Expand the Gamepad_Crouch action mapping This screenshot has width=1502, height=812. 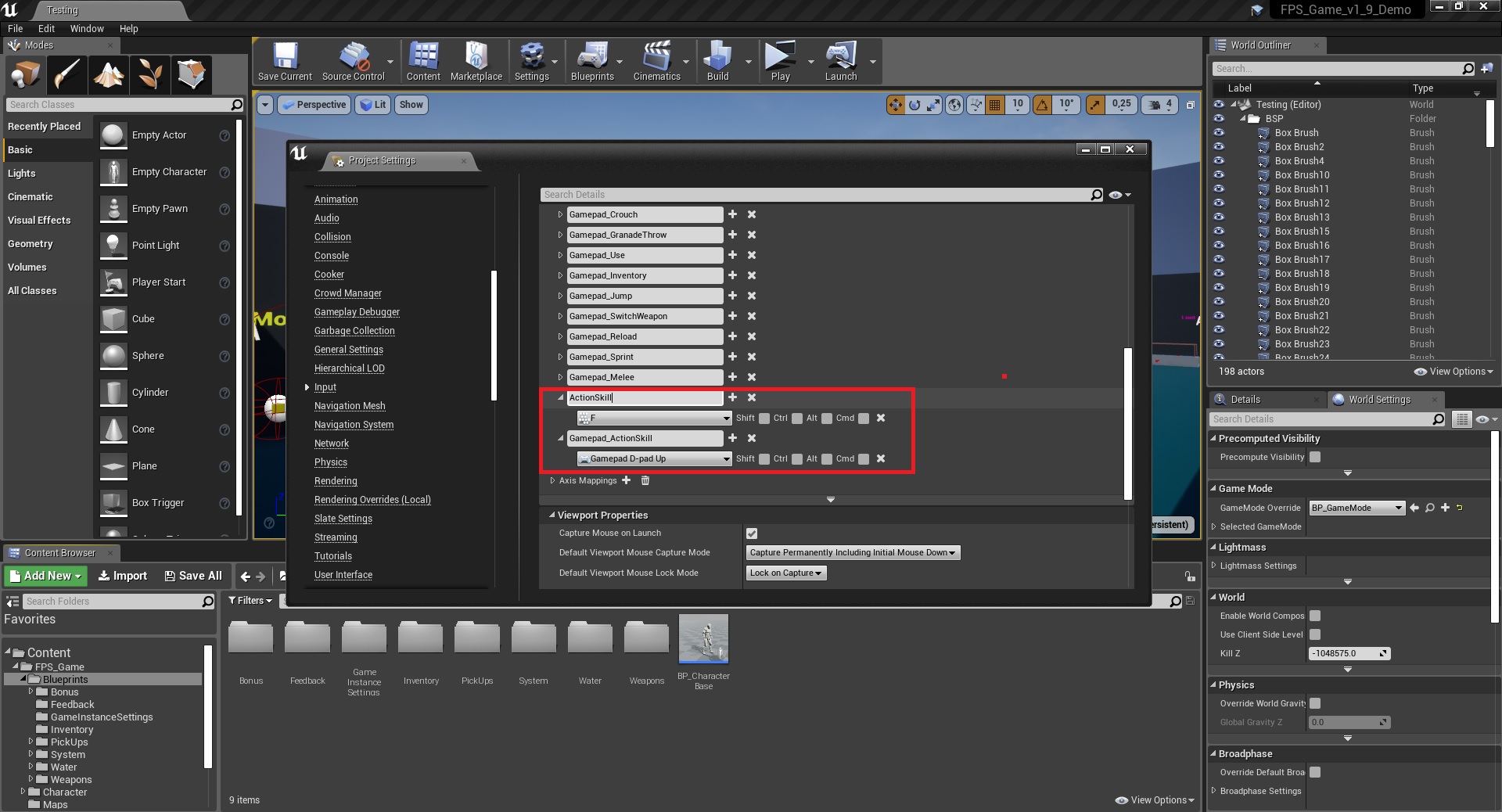pyautogui.click(x=560, y=214)
